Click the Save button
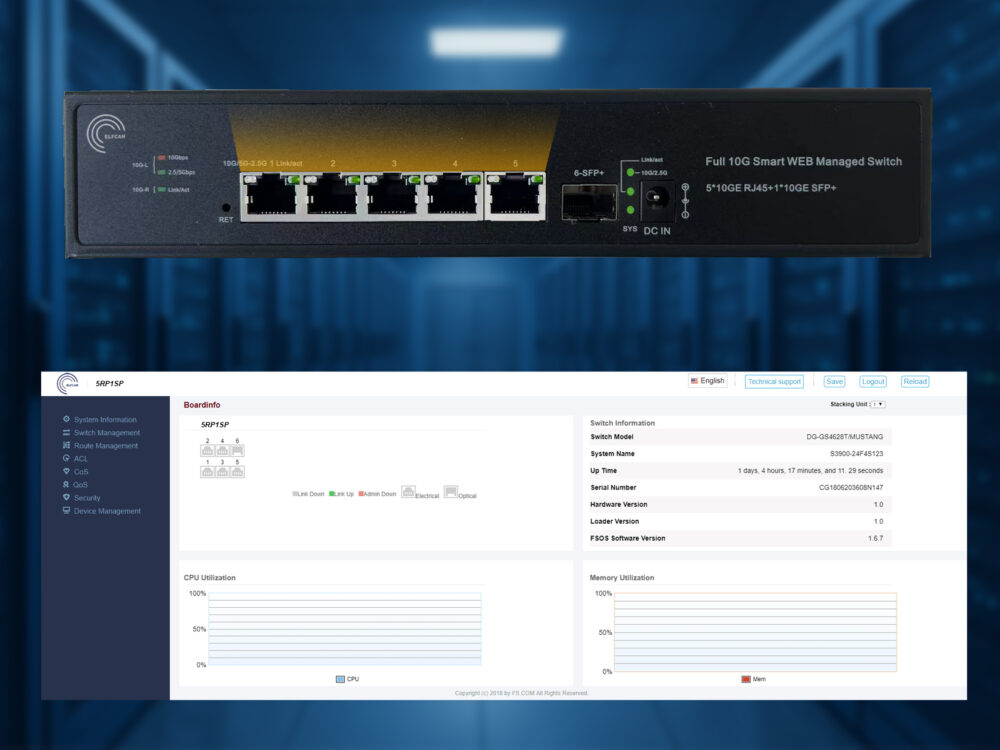The width and height of the screenshot is (1000, 750). pos(834,381)
